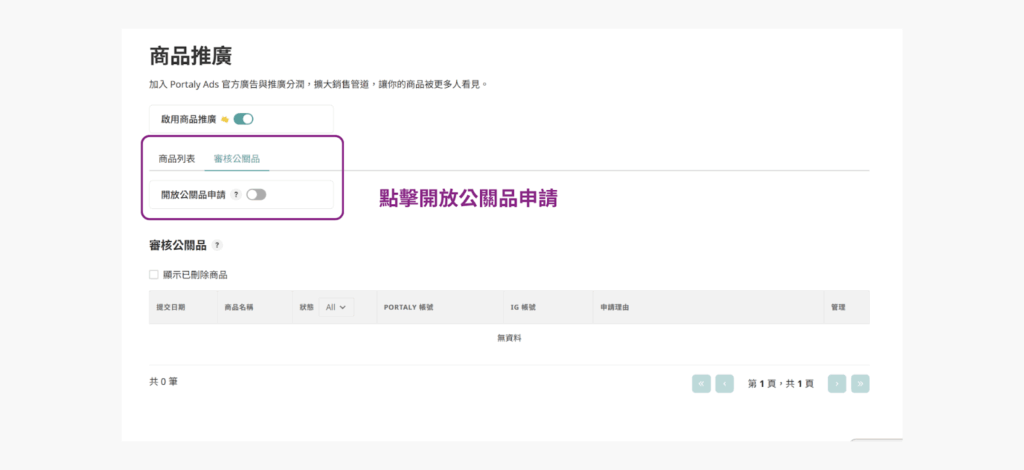Open the 狀態 All dropdown filter
The image size is (1024, 470).
point(335,307)
